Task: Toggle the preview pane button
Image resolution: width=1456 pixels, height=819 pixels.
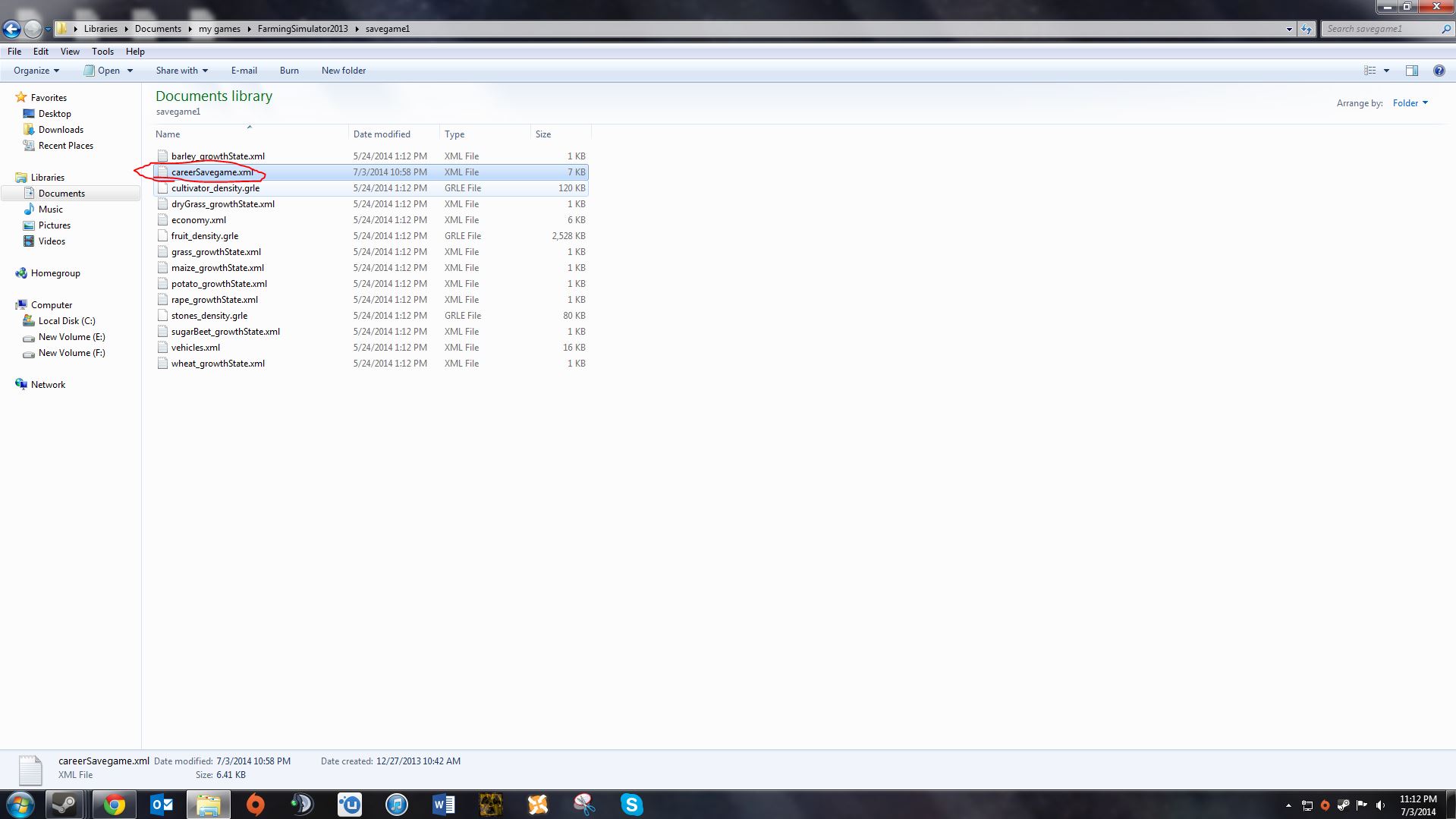Action: coord(1412,71)
